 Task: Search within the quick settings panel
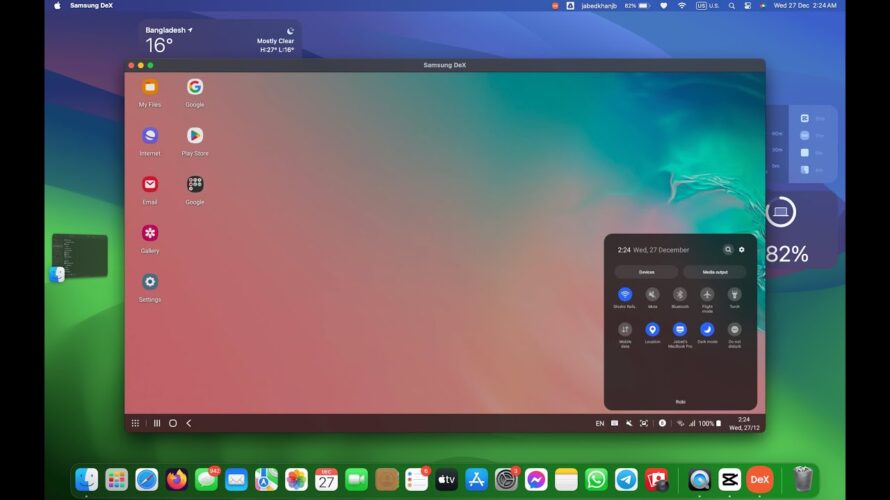[x=728, y=250]
